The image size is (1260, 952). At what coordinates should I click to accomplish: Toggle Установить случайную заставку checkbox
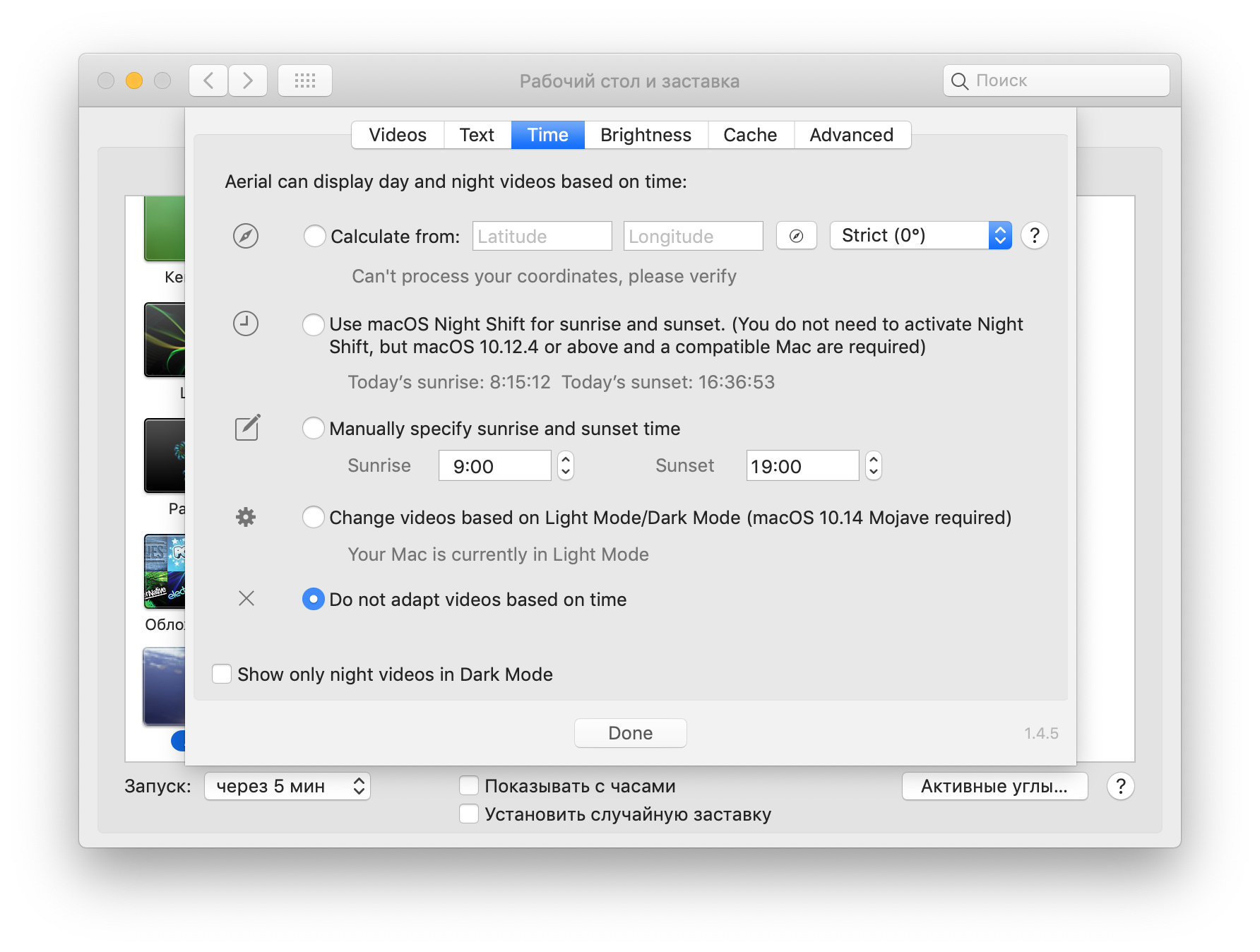(x=469, y=814)
